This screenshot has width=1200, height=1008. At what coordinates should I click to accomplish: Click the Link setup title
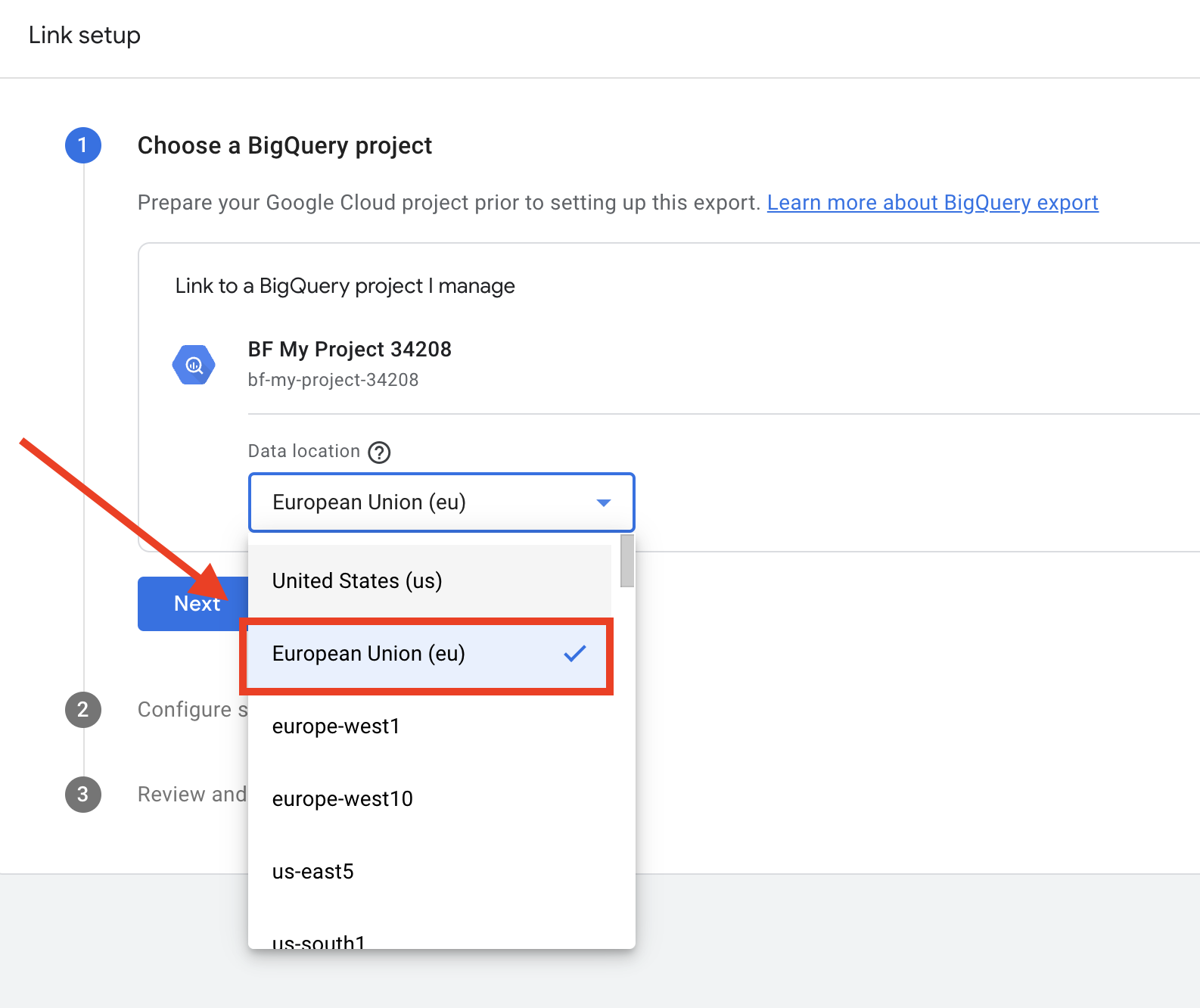[x=85, y=36]
